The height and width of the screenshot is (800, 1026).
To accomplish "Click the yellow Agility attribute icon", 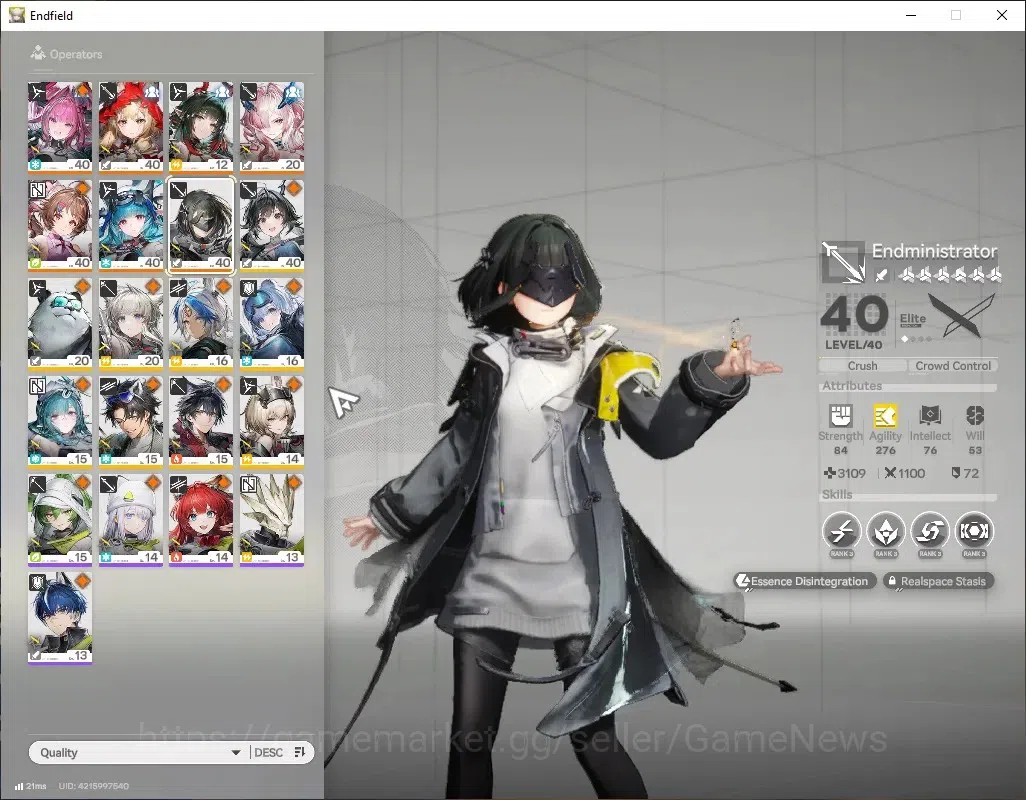I will click(885, 415).
